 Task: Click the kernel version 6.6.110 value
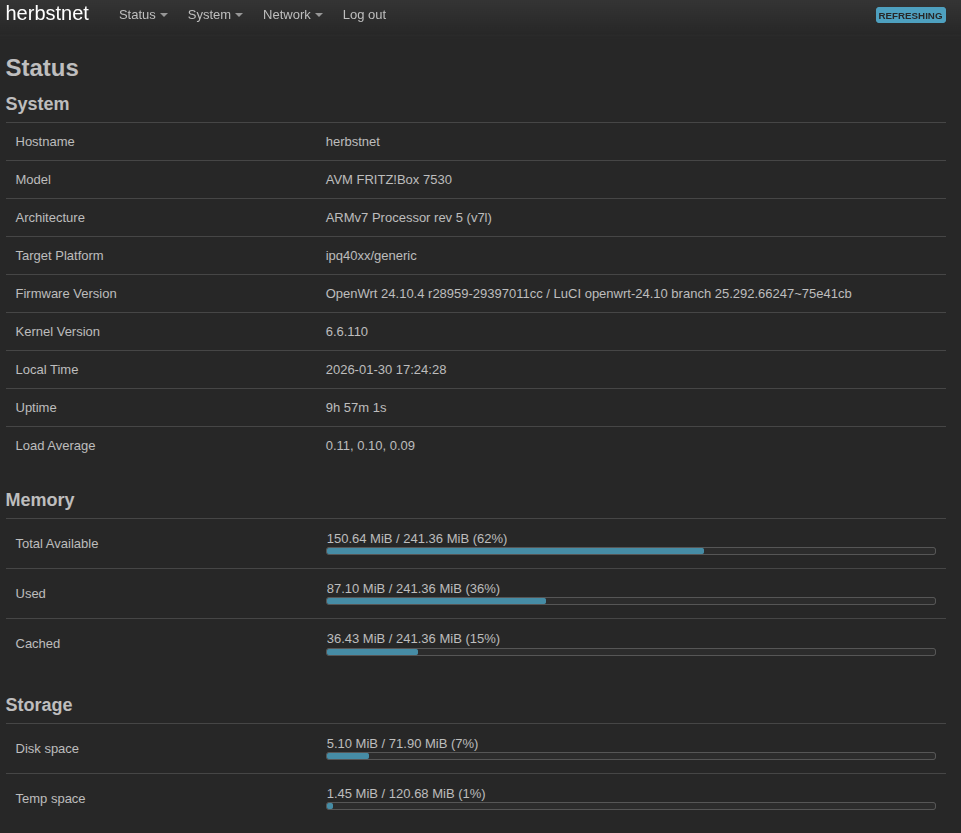point(346,332)
